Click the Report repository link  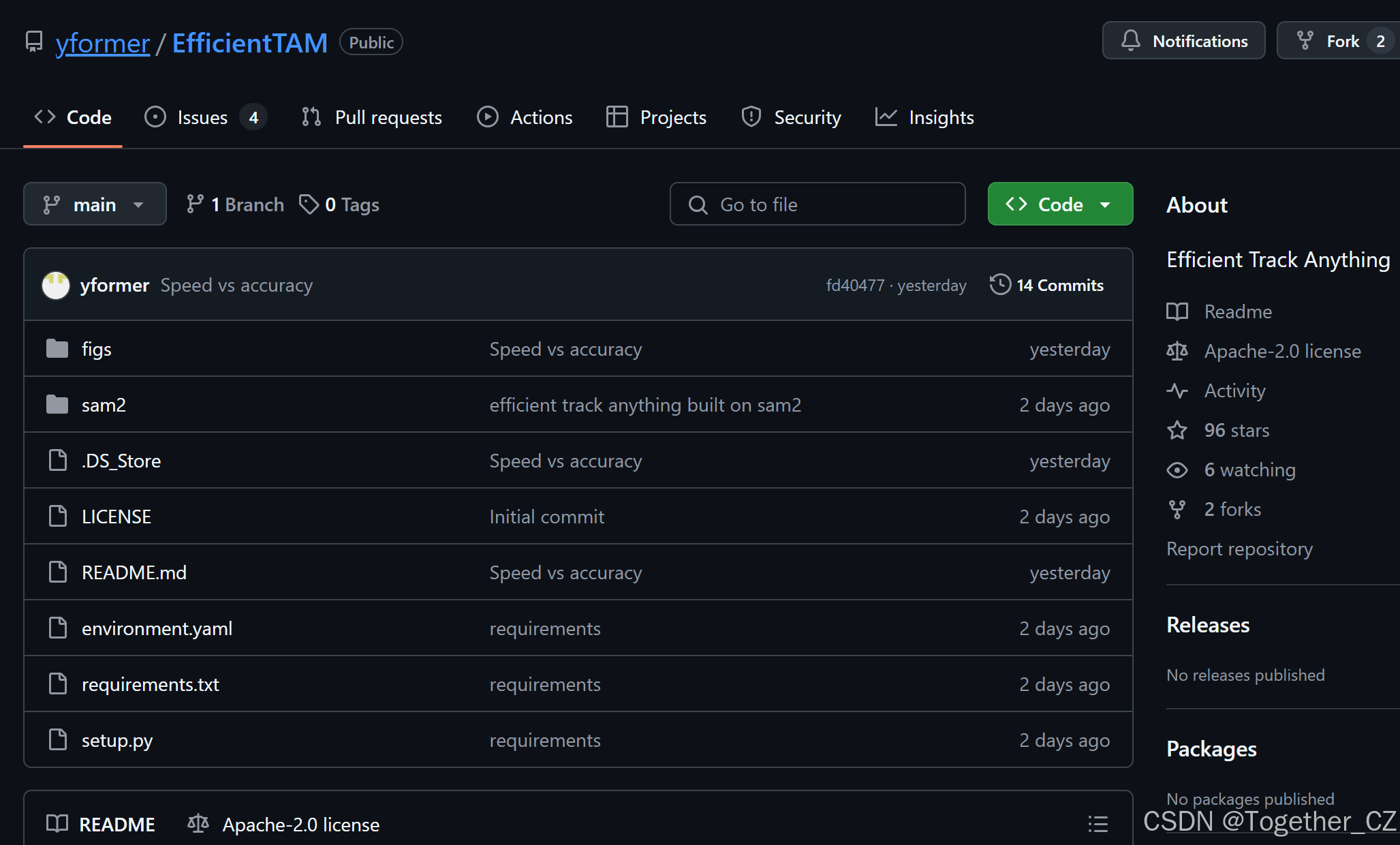pyautogui.click(x=1239, y=549)
